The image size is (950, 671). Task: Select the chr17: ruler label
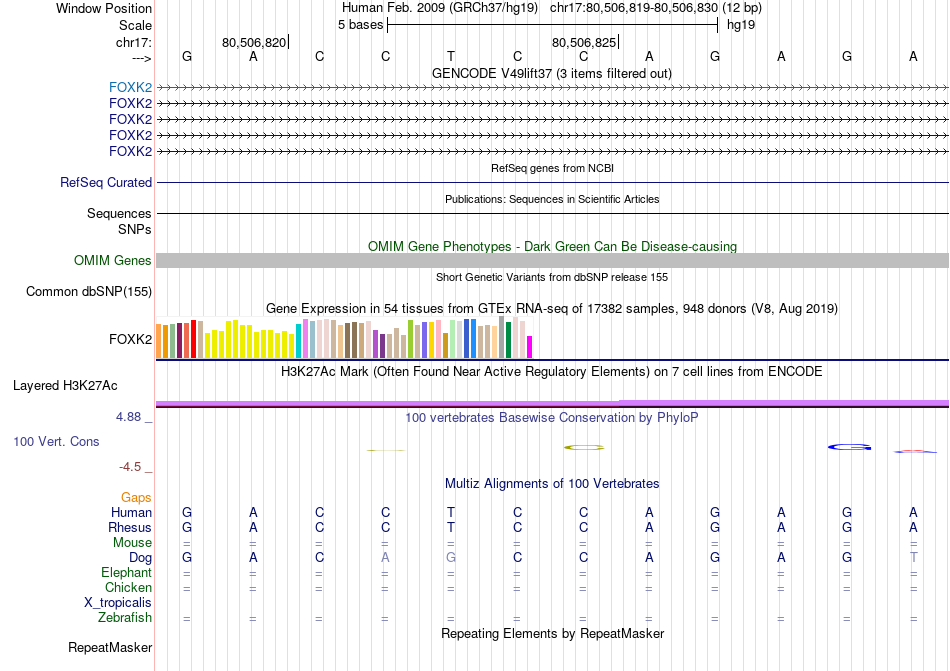[134, 42]
